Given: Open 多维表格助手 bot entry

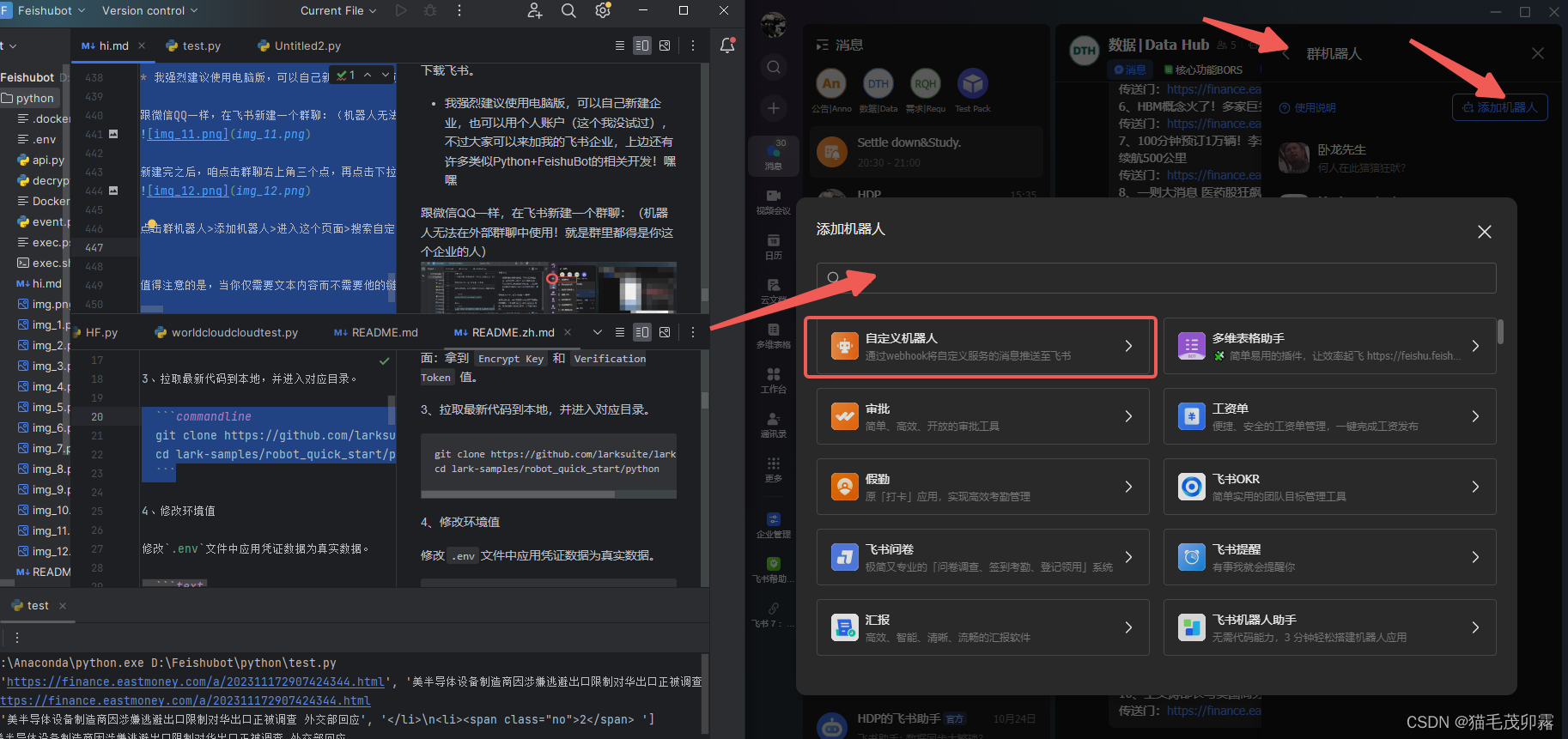Looking at the screenshot, I should 1329,346.
